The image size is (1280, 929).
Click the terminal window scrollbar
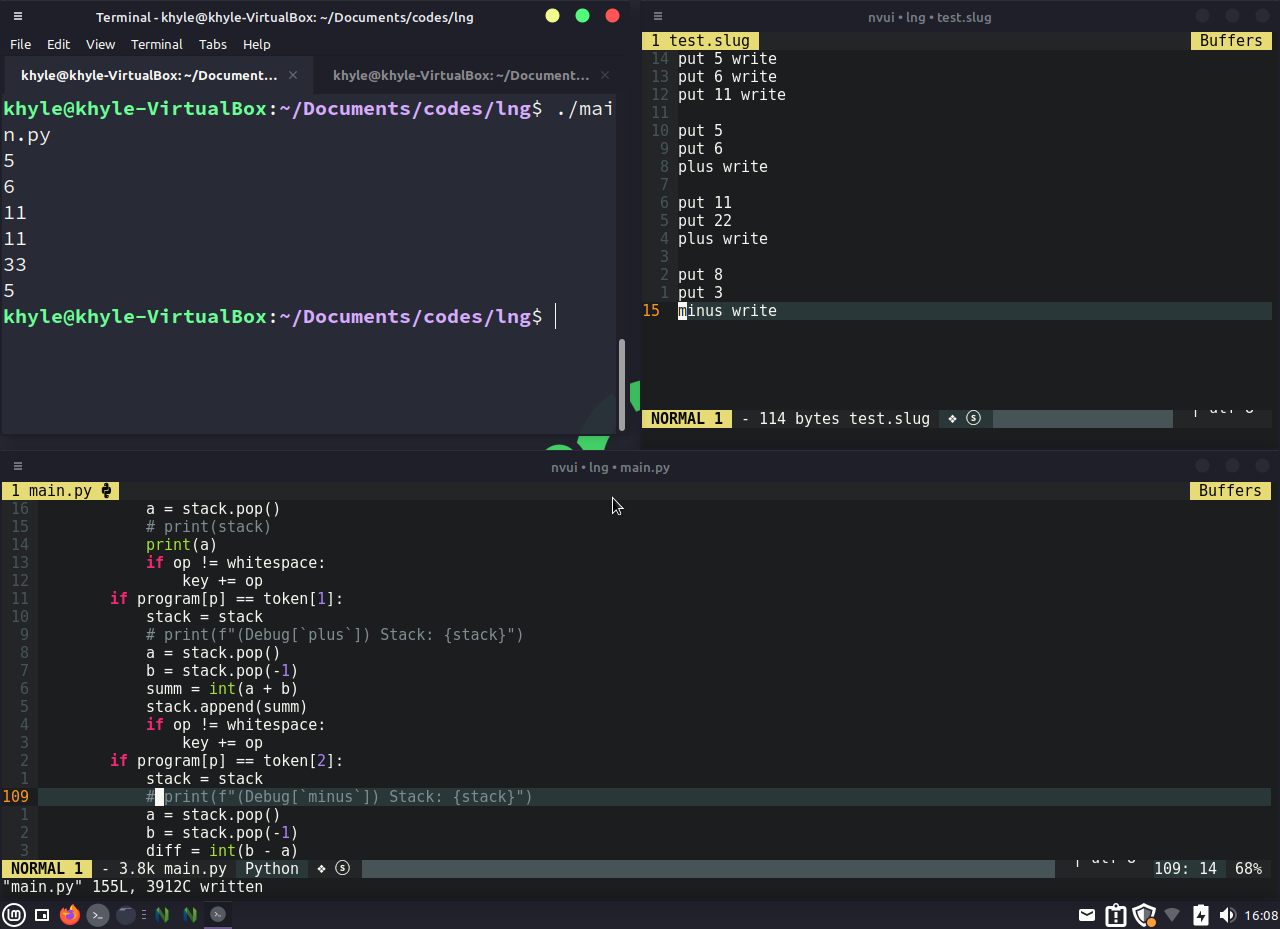(x=622, y=384)
